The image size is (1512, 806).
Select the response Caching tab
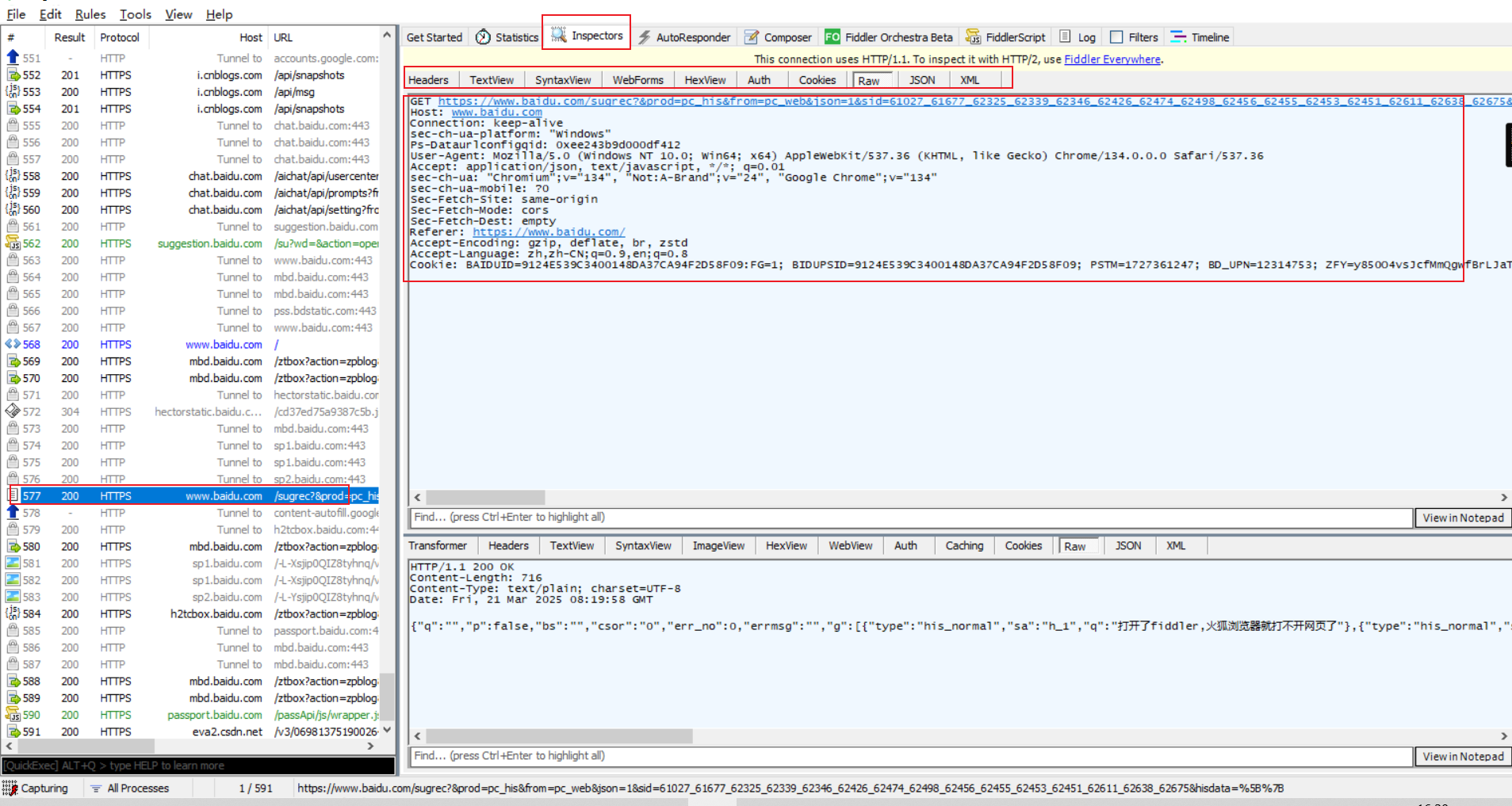point(964,545)
